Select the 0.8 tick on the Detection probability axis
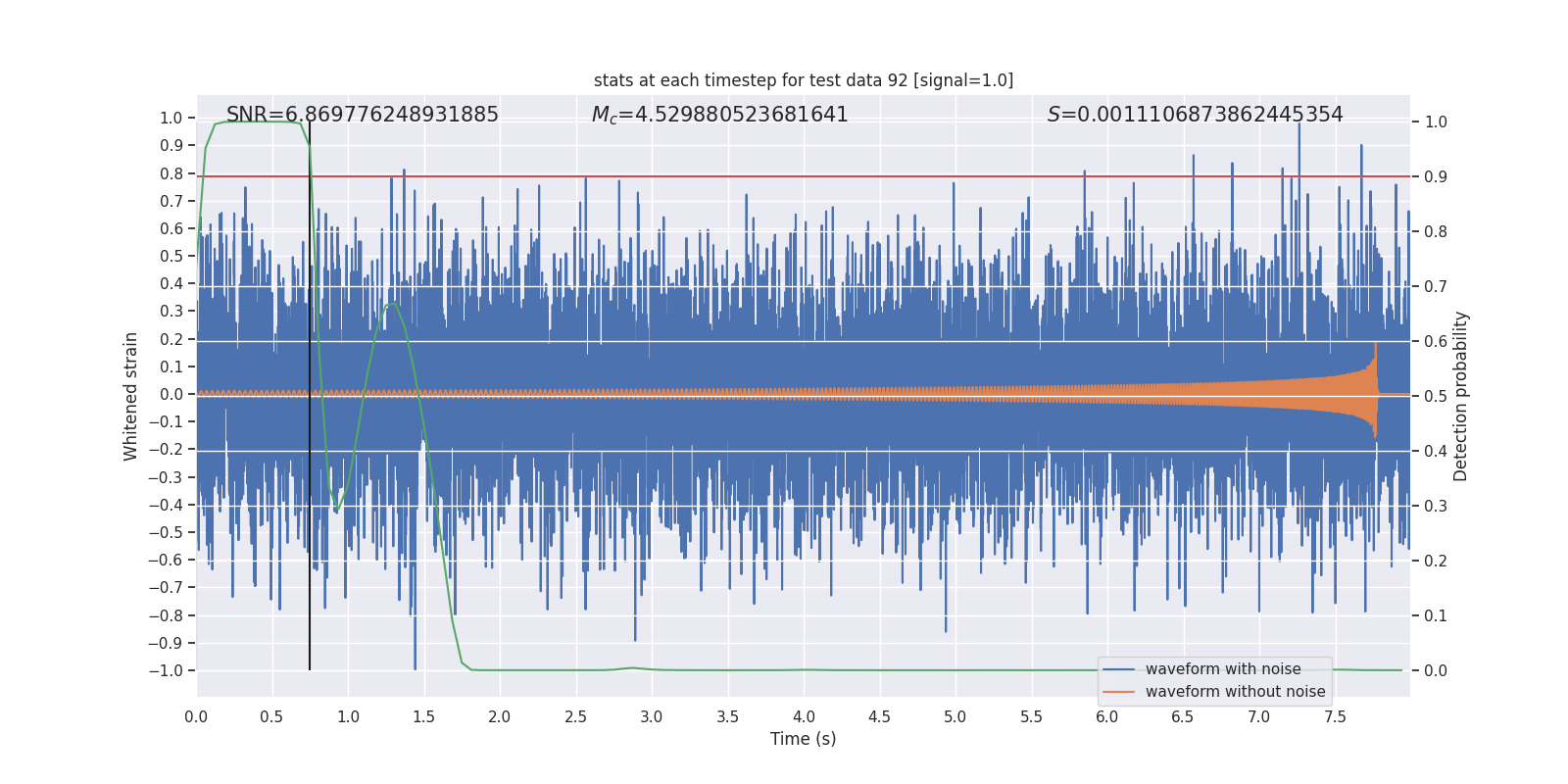The width and height of the screenshot is (1568, 784). coord(1436,232)
